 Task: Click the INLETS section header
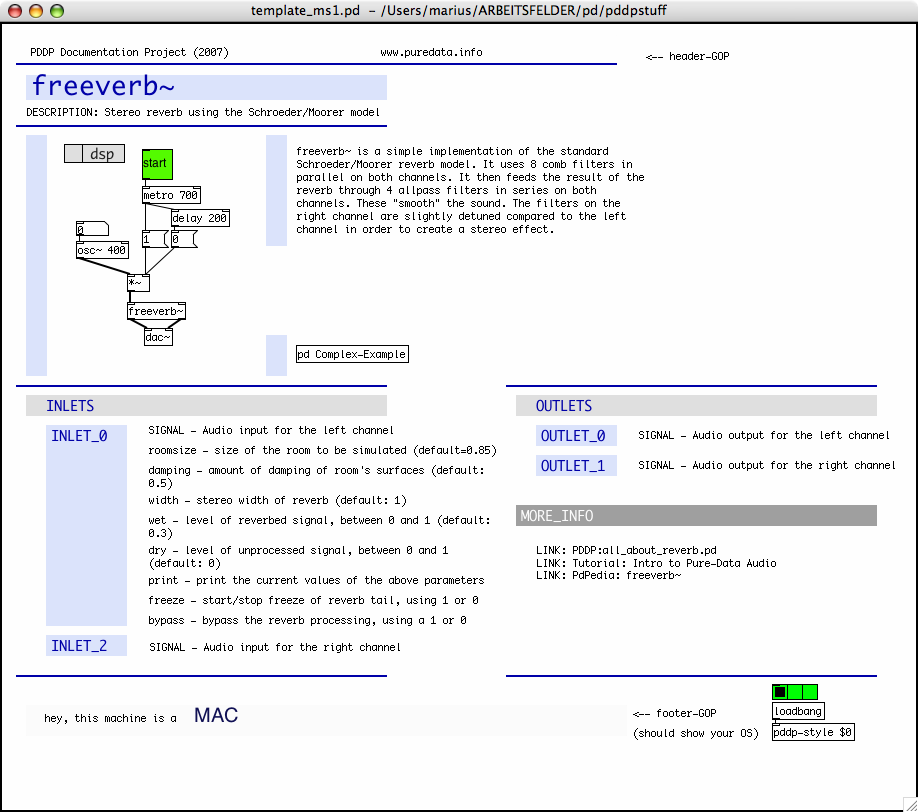(206, 406)
